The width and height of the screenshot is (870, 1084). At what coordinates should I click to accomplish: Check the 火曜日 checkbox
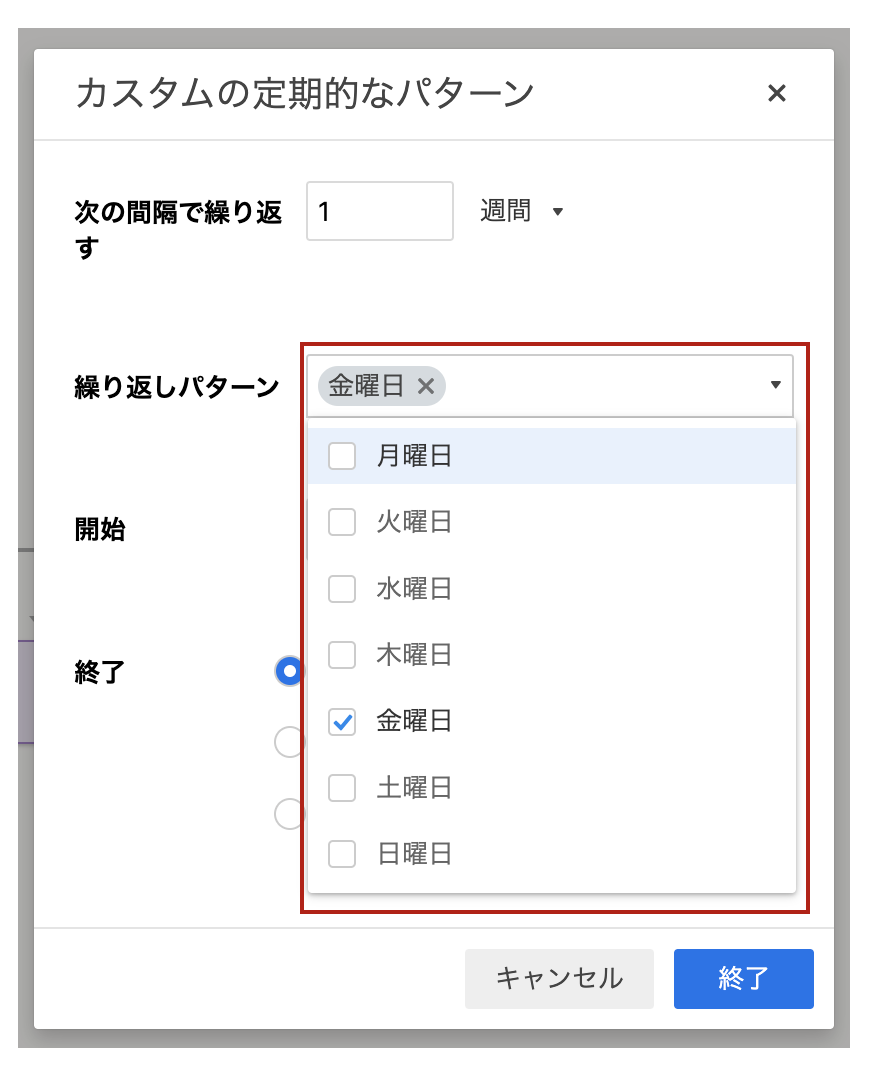click(x=342, y=522)
